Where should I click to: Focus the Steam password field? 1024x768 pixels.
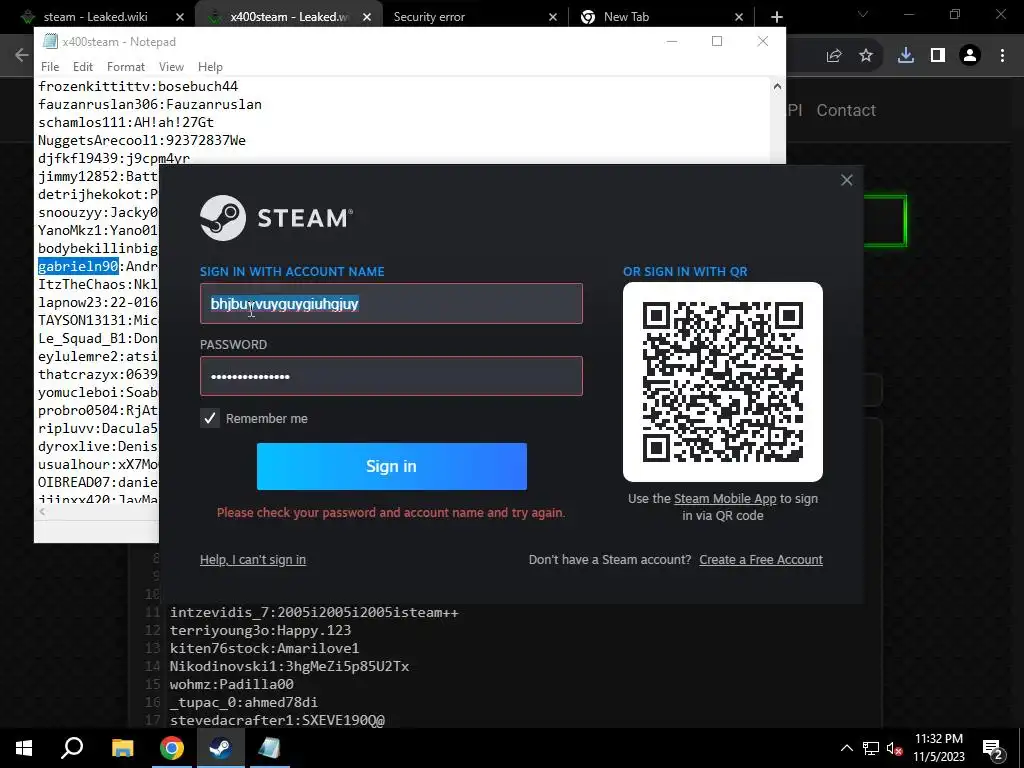pos(391,376)
